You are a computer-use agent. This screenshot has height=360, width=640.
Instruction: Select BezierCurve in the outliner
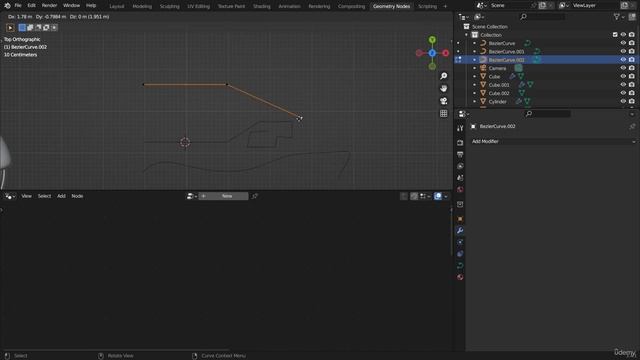click(x=502, y=43)
